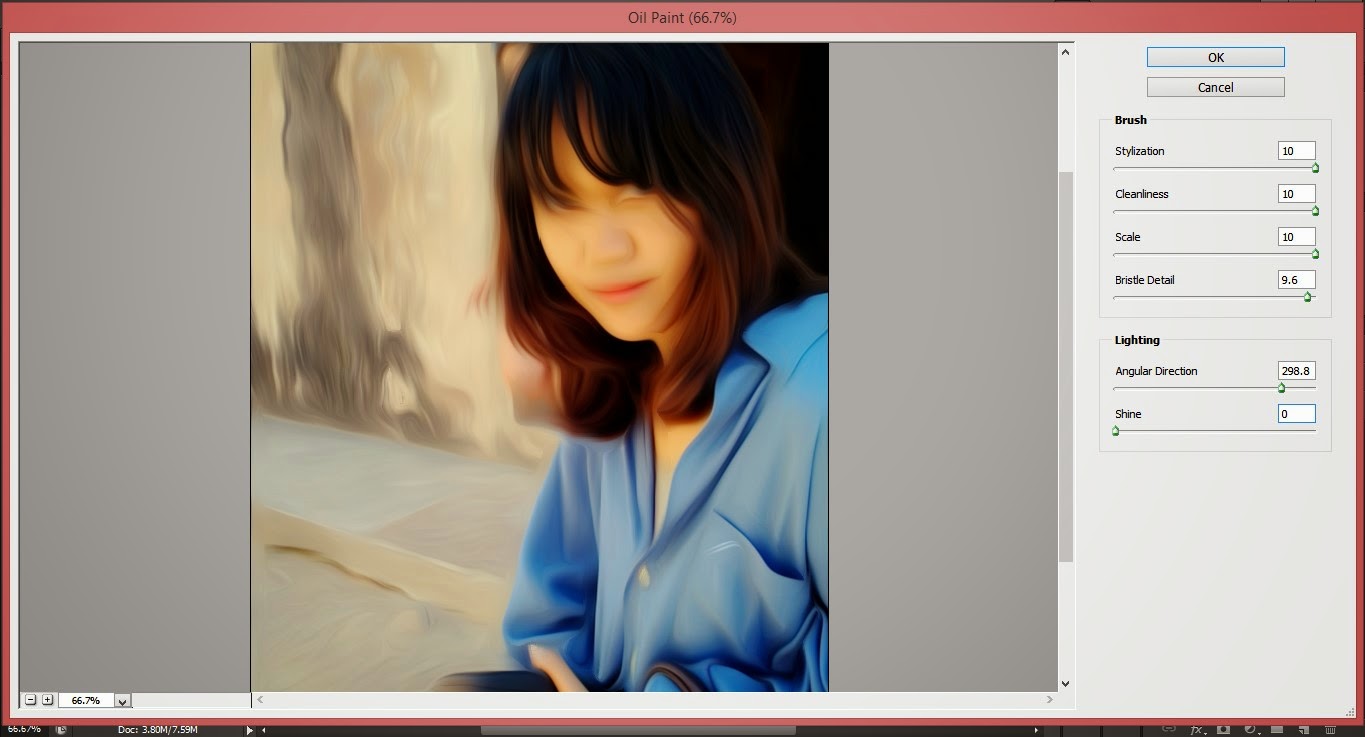Click the status bar arrow icon
This screenshot has height=737, width=1365.
(x=249, y=729)
